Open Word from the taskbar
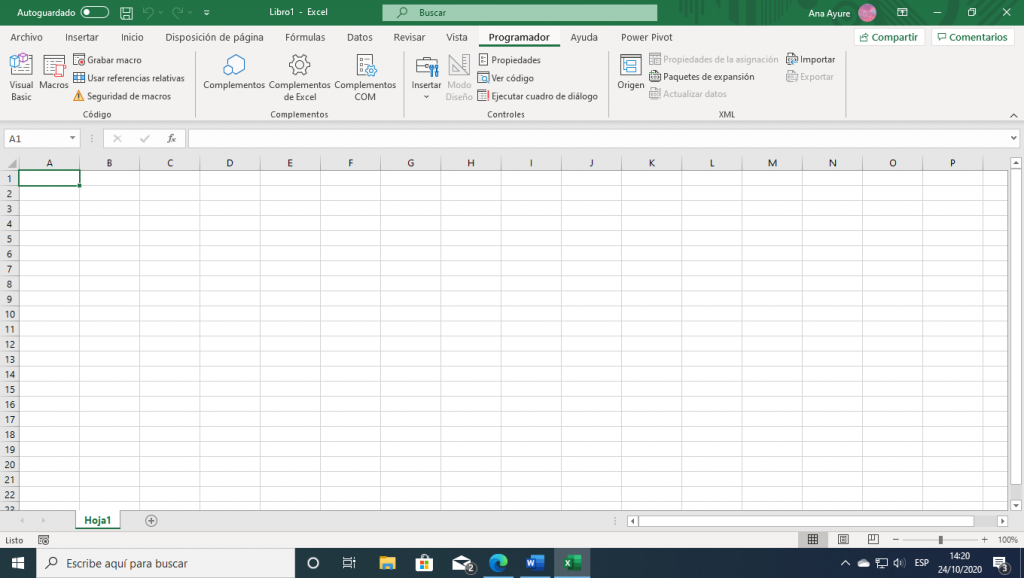Image resolution: width=1024 pixels, height=578 pixels. [535, 563]
